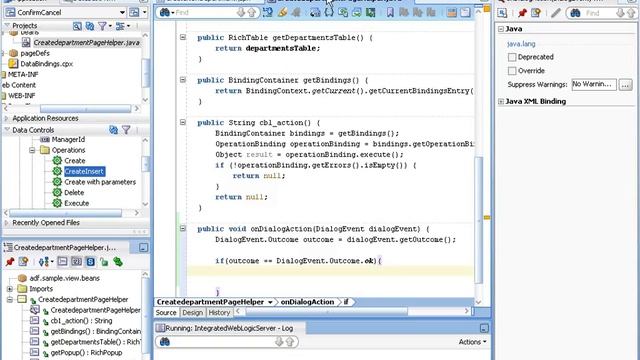Image resolution: width=640 pixels, height=360 pixels.
Task: Collapse the Java section in Property Inspector
Action: coord(501,29)
